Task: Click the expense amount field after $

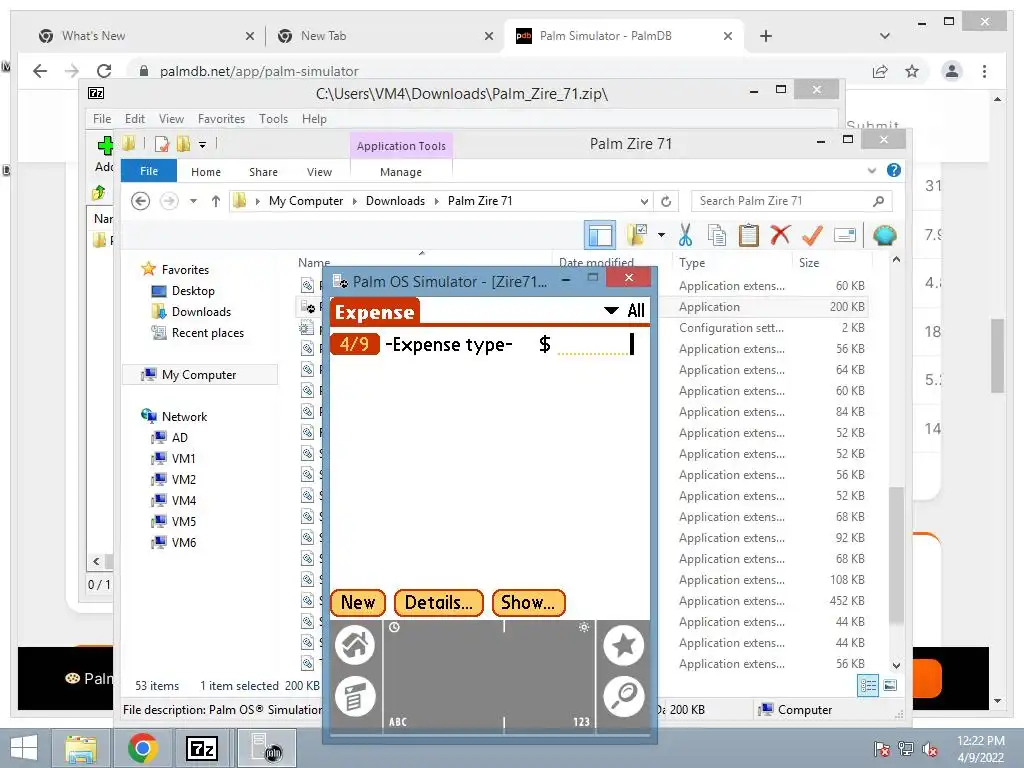Action: [594, 344]
